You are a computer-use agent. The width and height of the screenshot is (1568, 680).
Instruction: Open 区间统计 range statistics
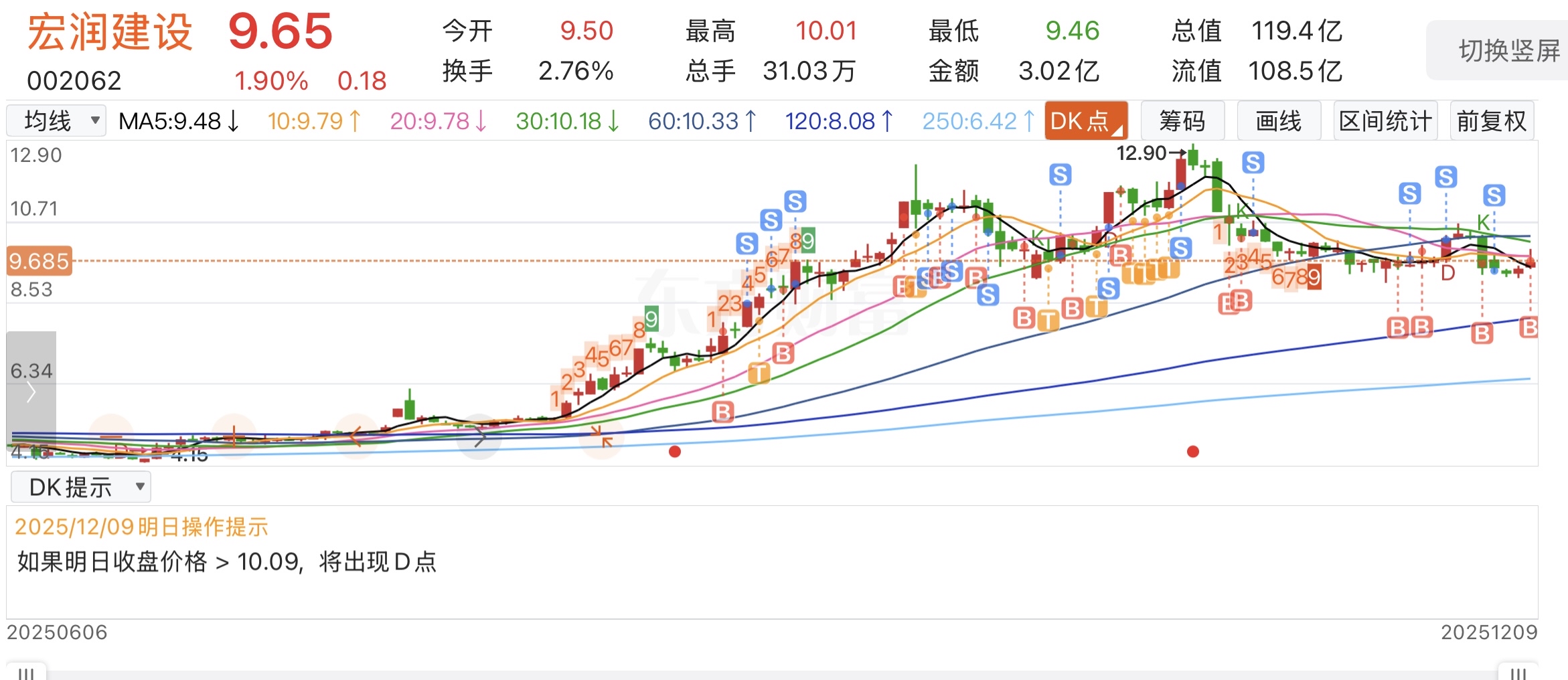pos(1385,121)
